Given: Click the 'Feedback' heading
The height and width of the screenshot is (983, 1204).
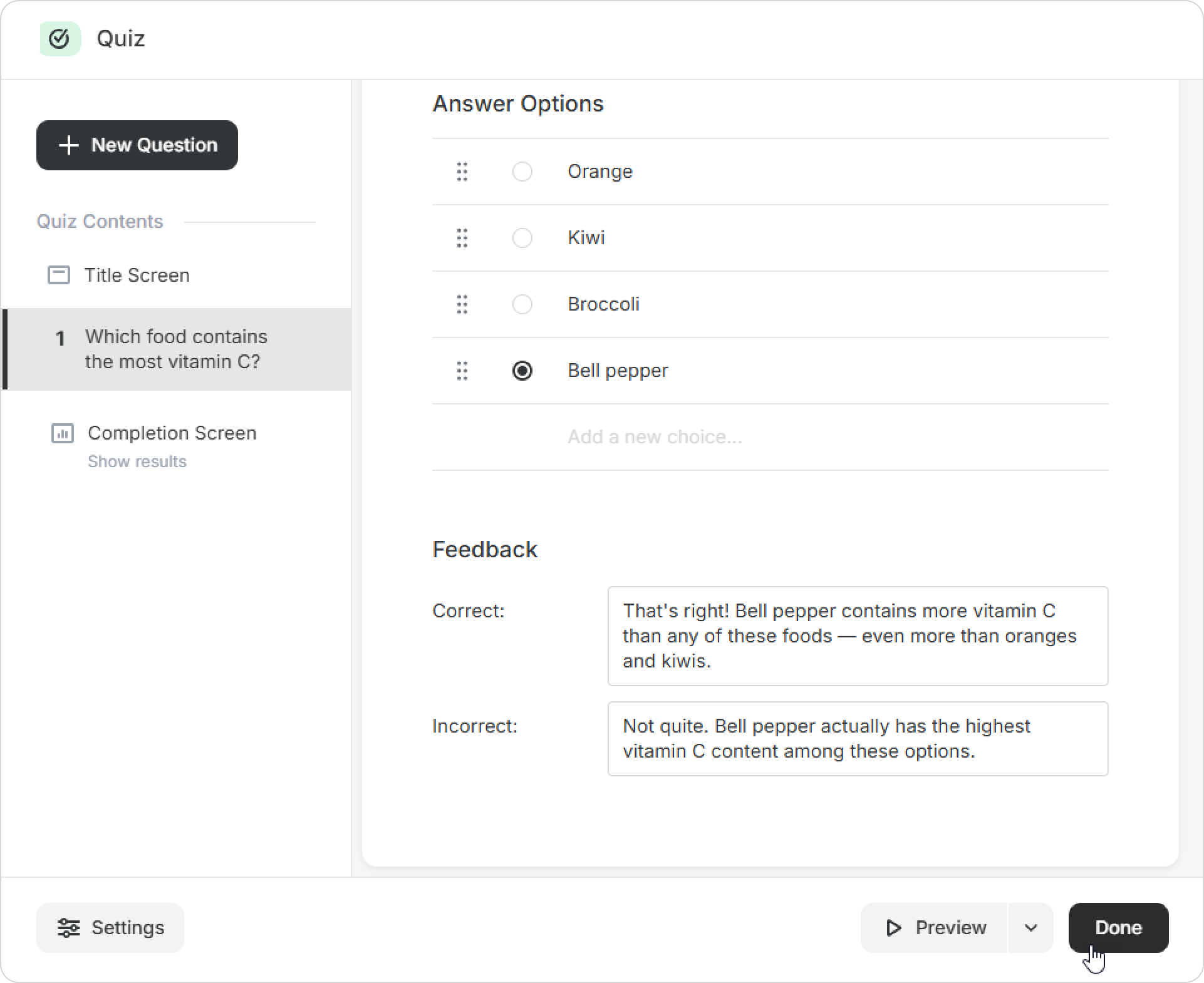Looking at the screenshot, I should click(485, 549).
